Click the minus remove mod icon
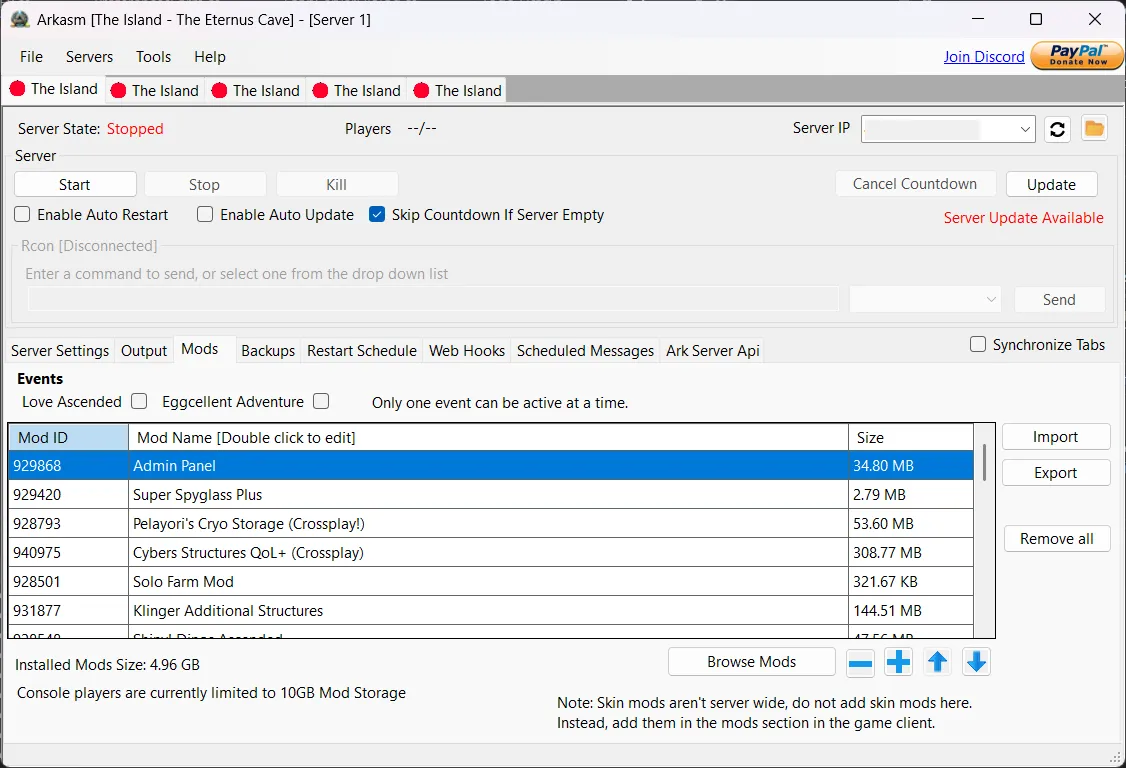 click(860, 662)
